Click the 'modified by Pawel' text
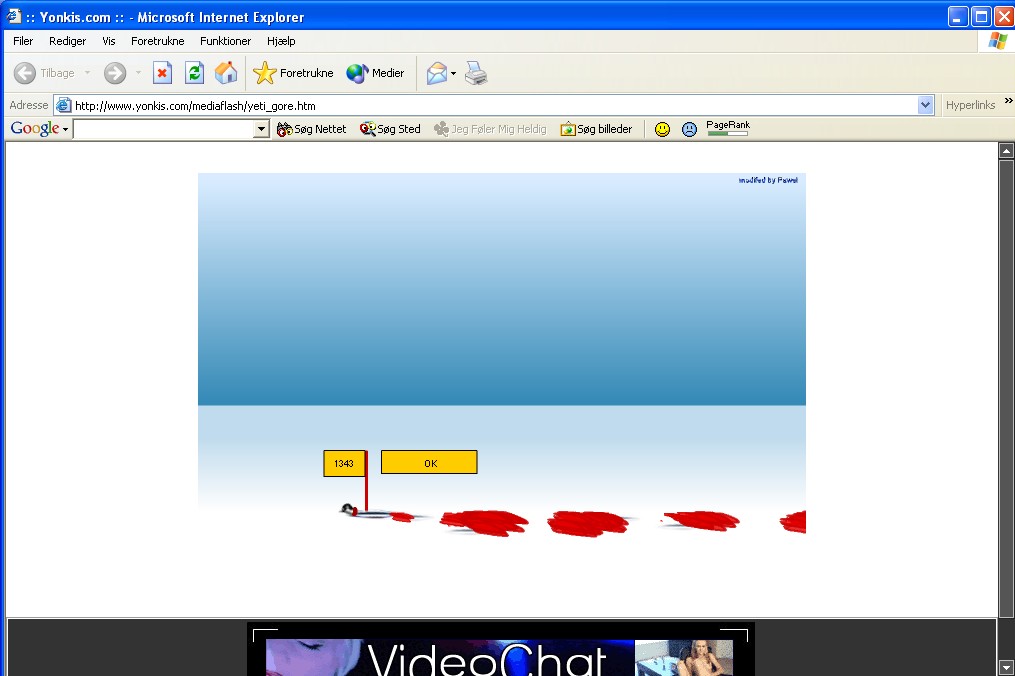The height and width of the screenshot is (676, 1015). (x=768, y=180)
